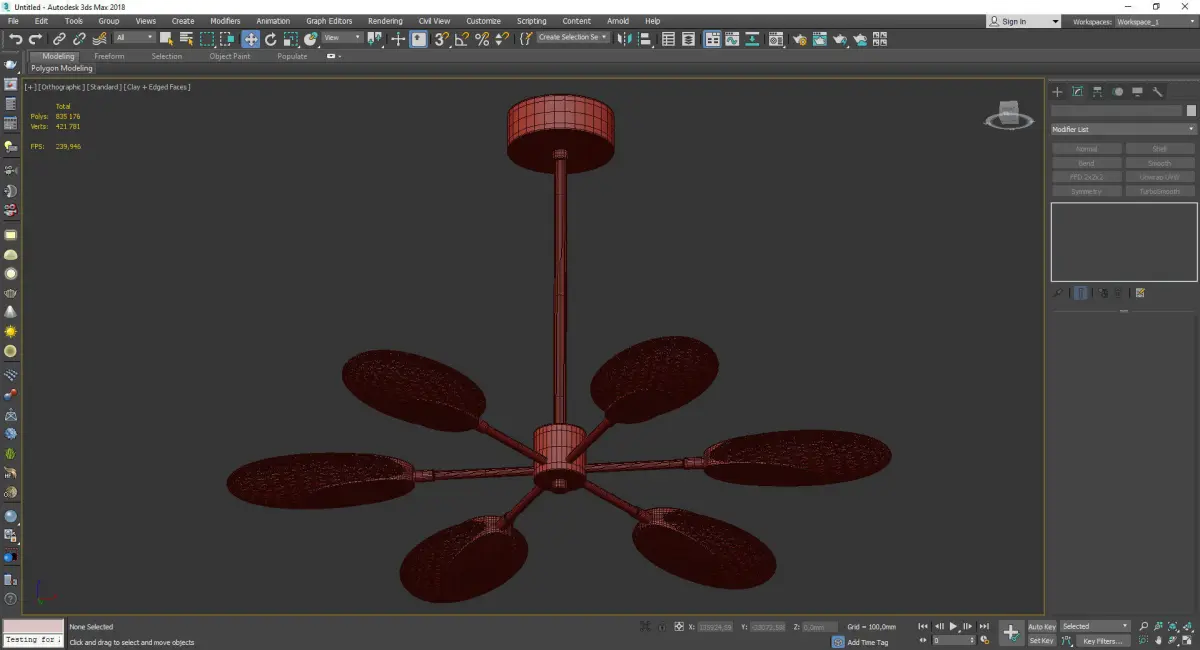Toggle Auto Key animation mode
Image resolution: width=1200 pixels, height=650 pixels.
pyautogui.click(x=1042, y=626)
